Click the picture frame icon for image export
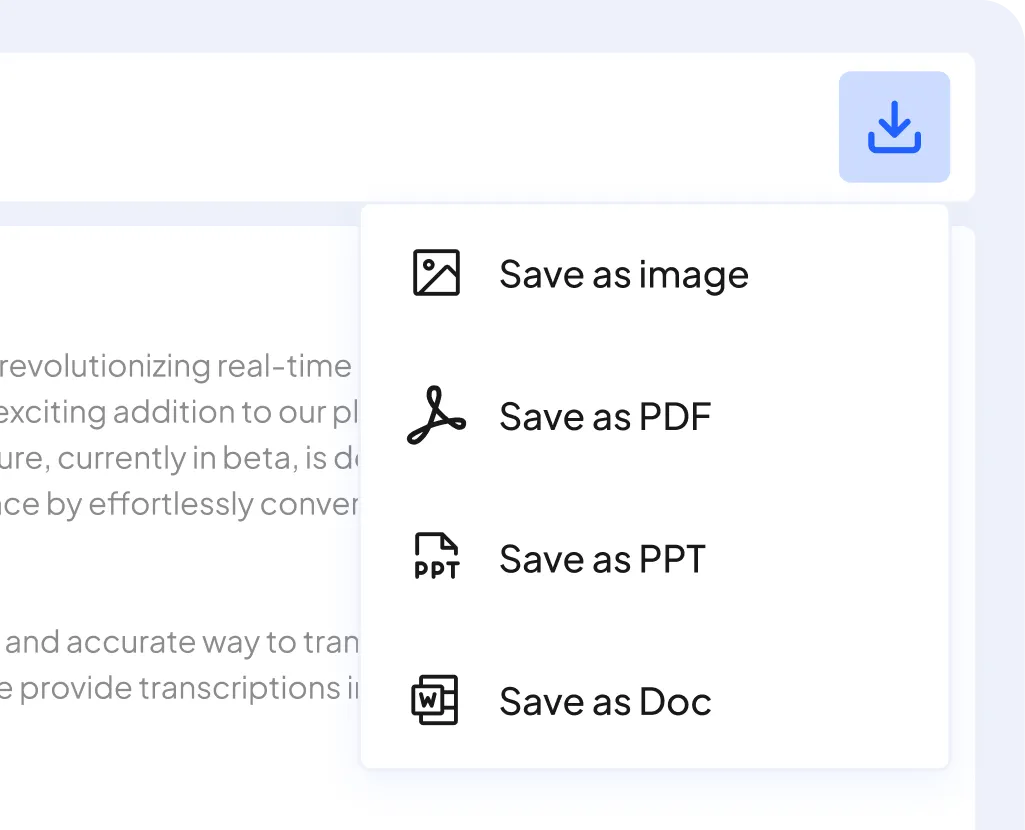 click(x=436, y=273)
